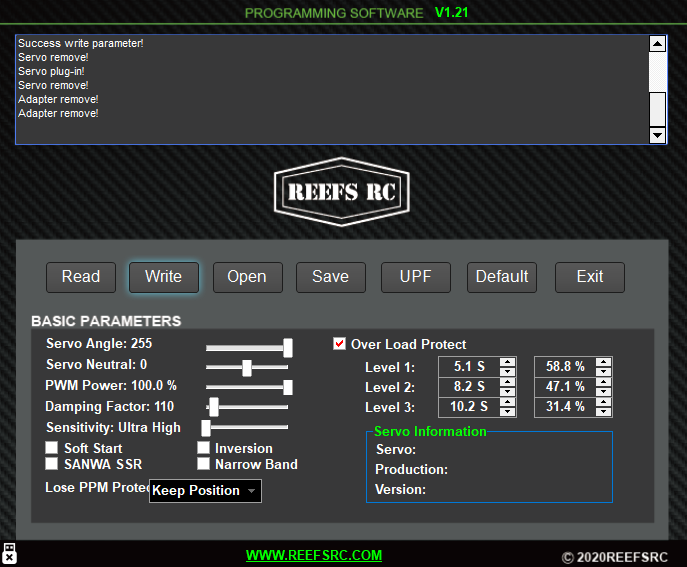
Task: Click the Read button
Action: pos(81,277)
